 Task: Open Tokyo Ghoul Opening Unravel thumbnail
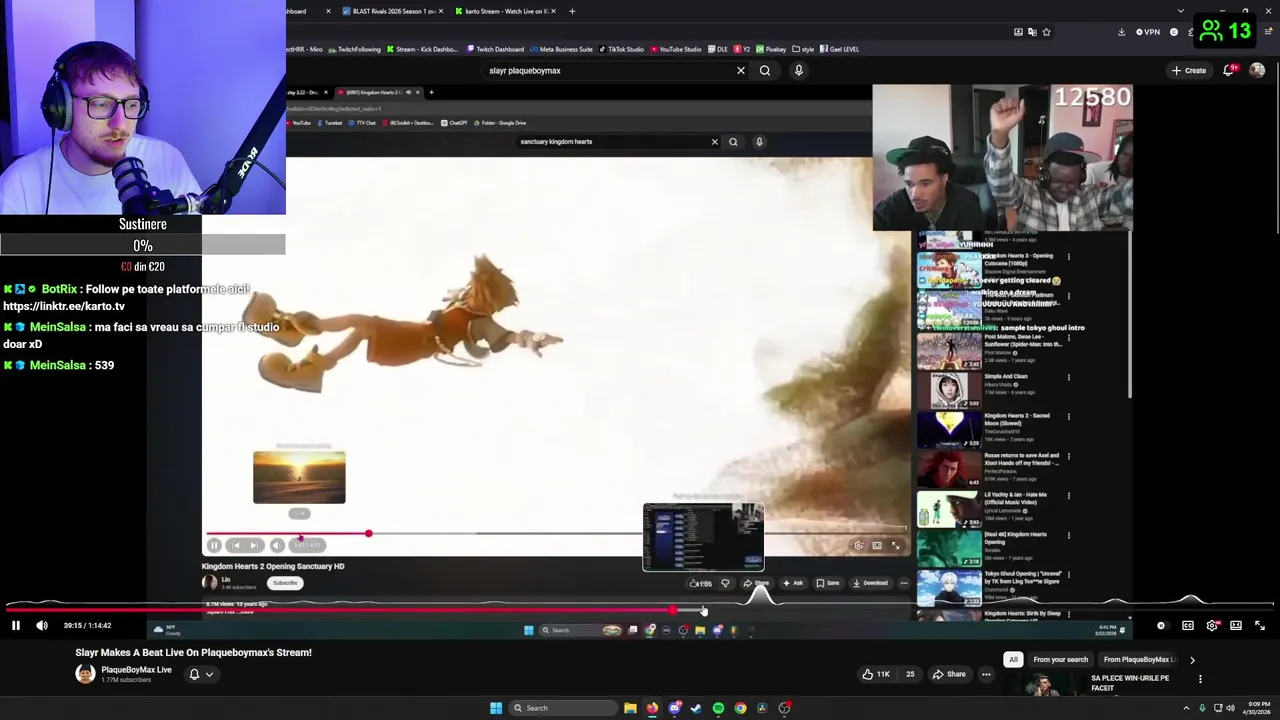tap(949, 588)
